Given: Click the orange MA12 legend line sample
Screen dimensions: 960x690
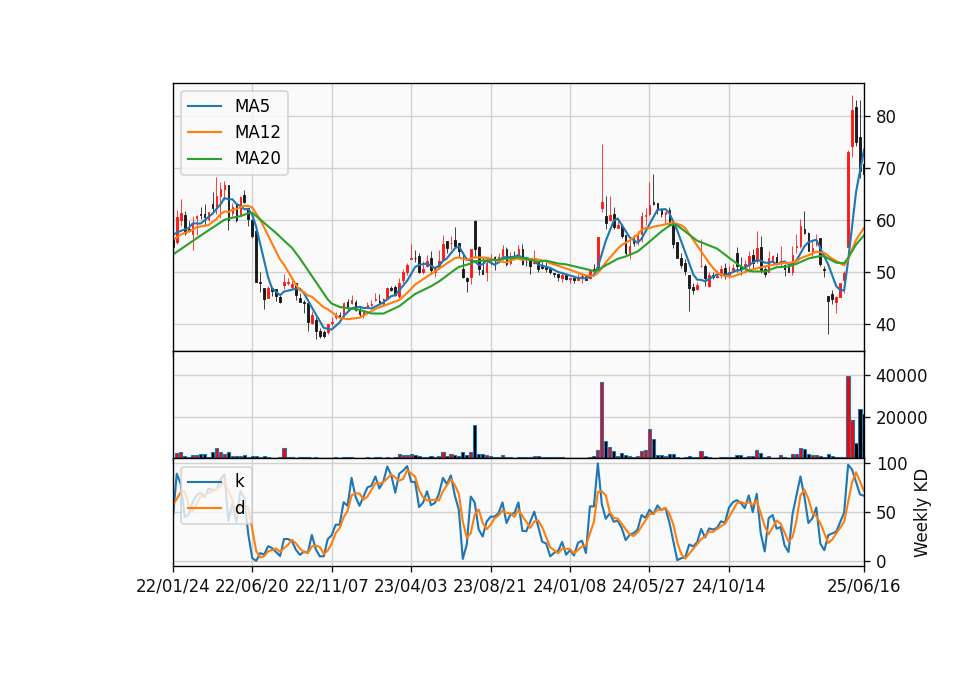Looking at the screenshot, I should point(204,132).
